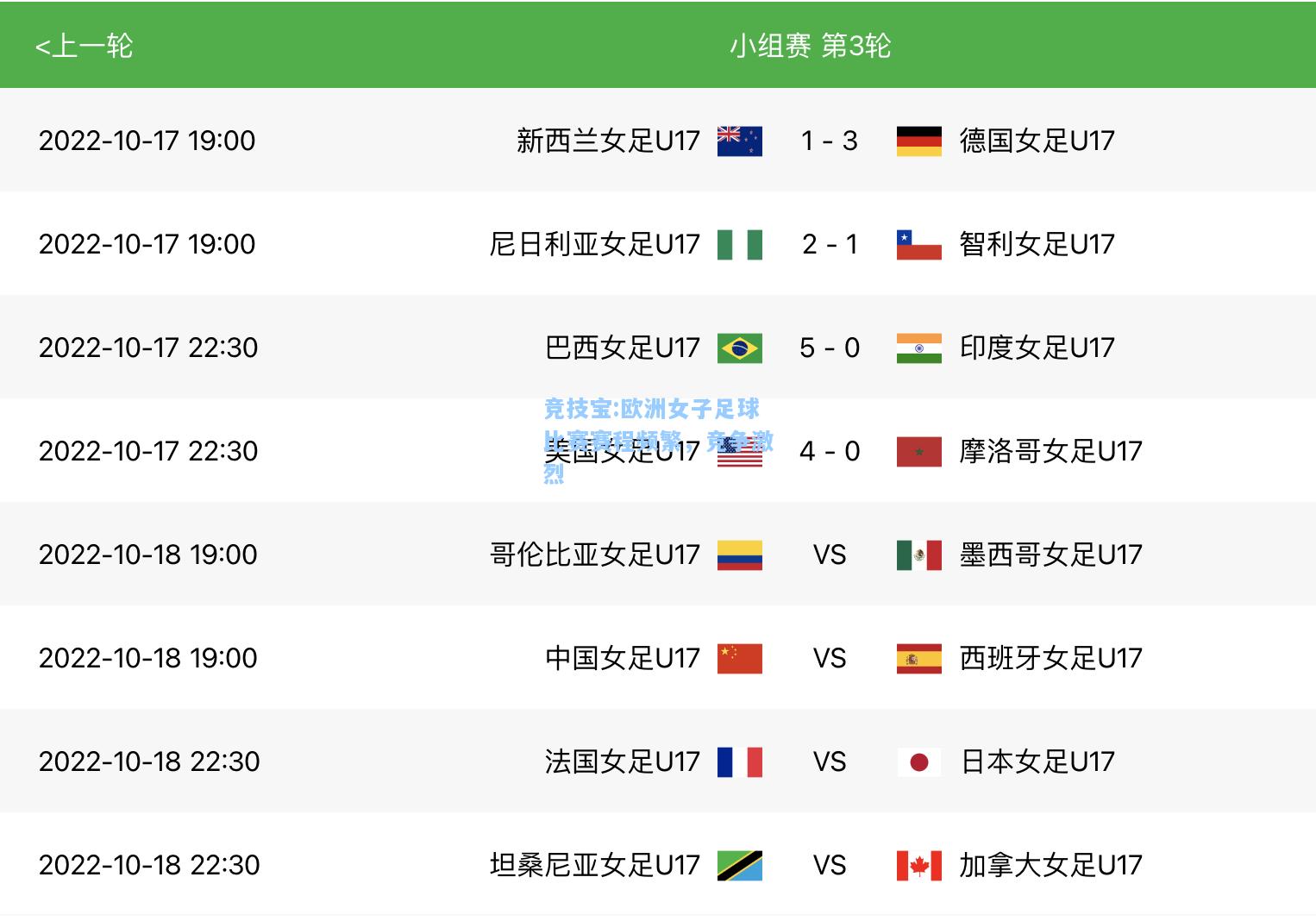Click the China flag icon
The width and height of the screenshot is (1316, 921).
740,658
